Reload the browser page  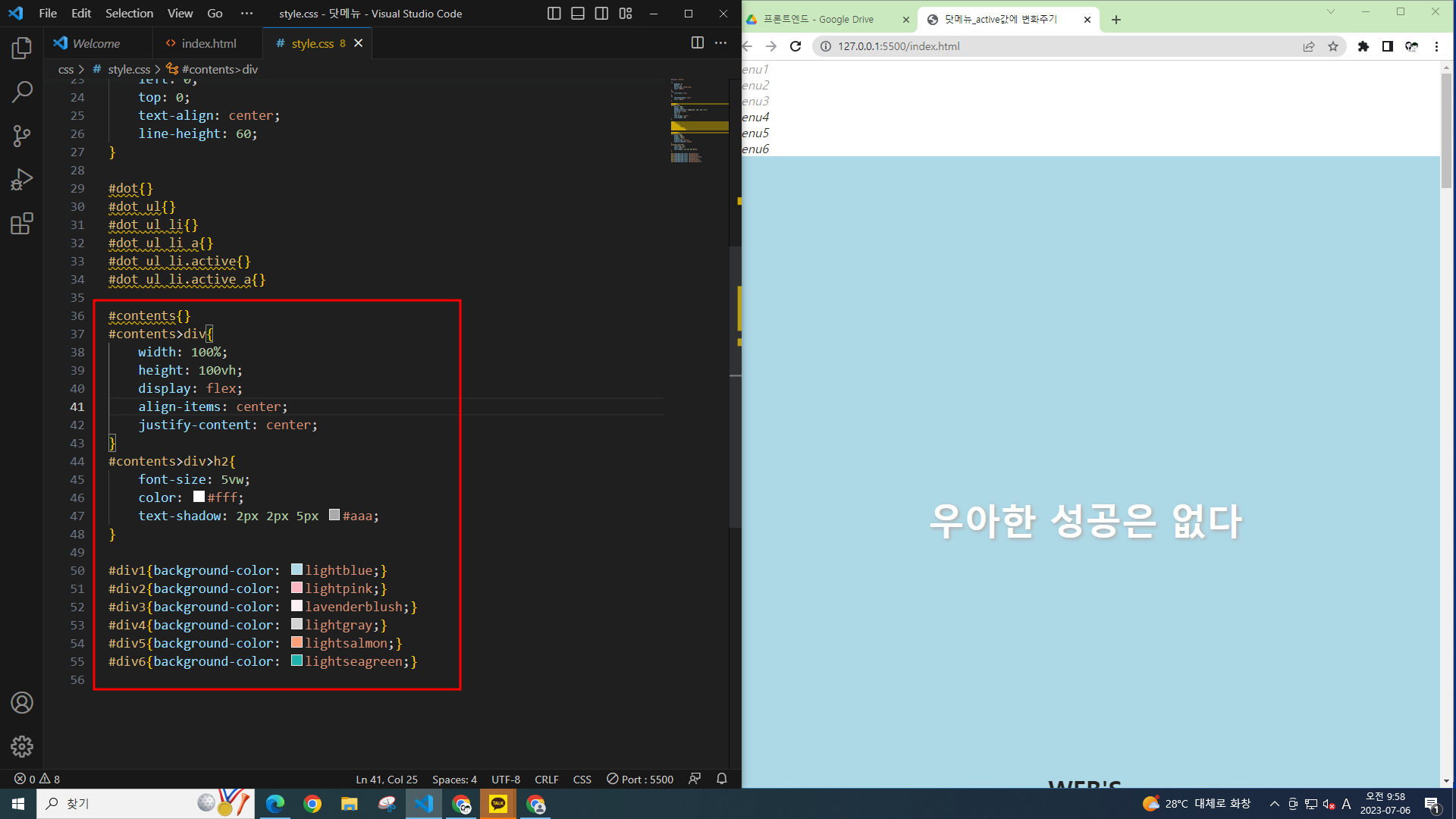[795, 46]
